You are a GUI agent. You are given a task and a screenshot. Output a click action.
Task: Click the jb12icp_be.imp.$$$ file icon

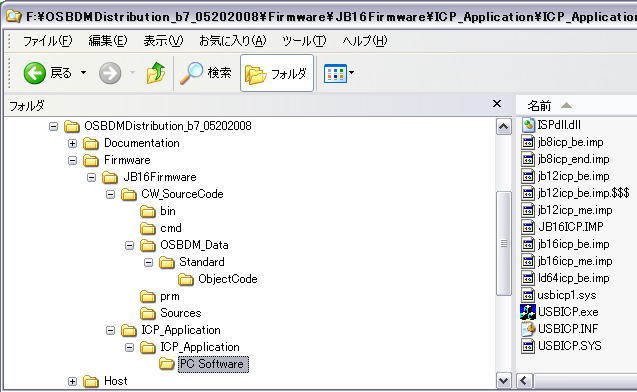528,193
